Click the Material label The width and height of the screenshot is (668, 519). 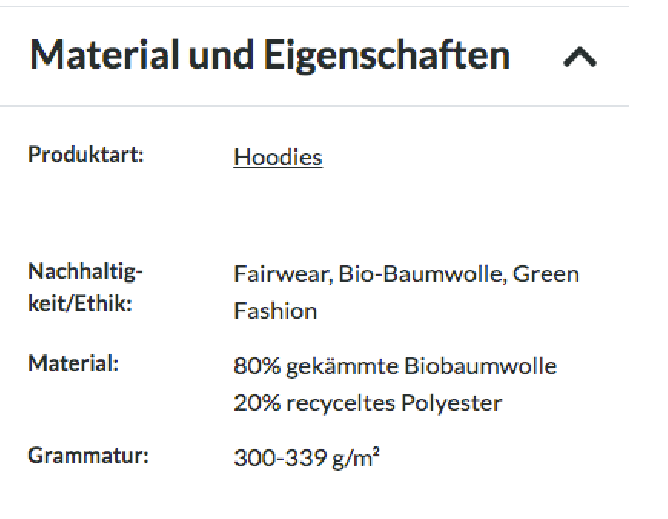click(73, 365)
